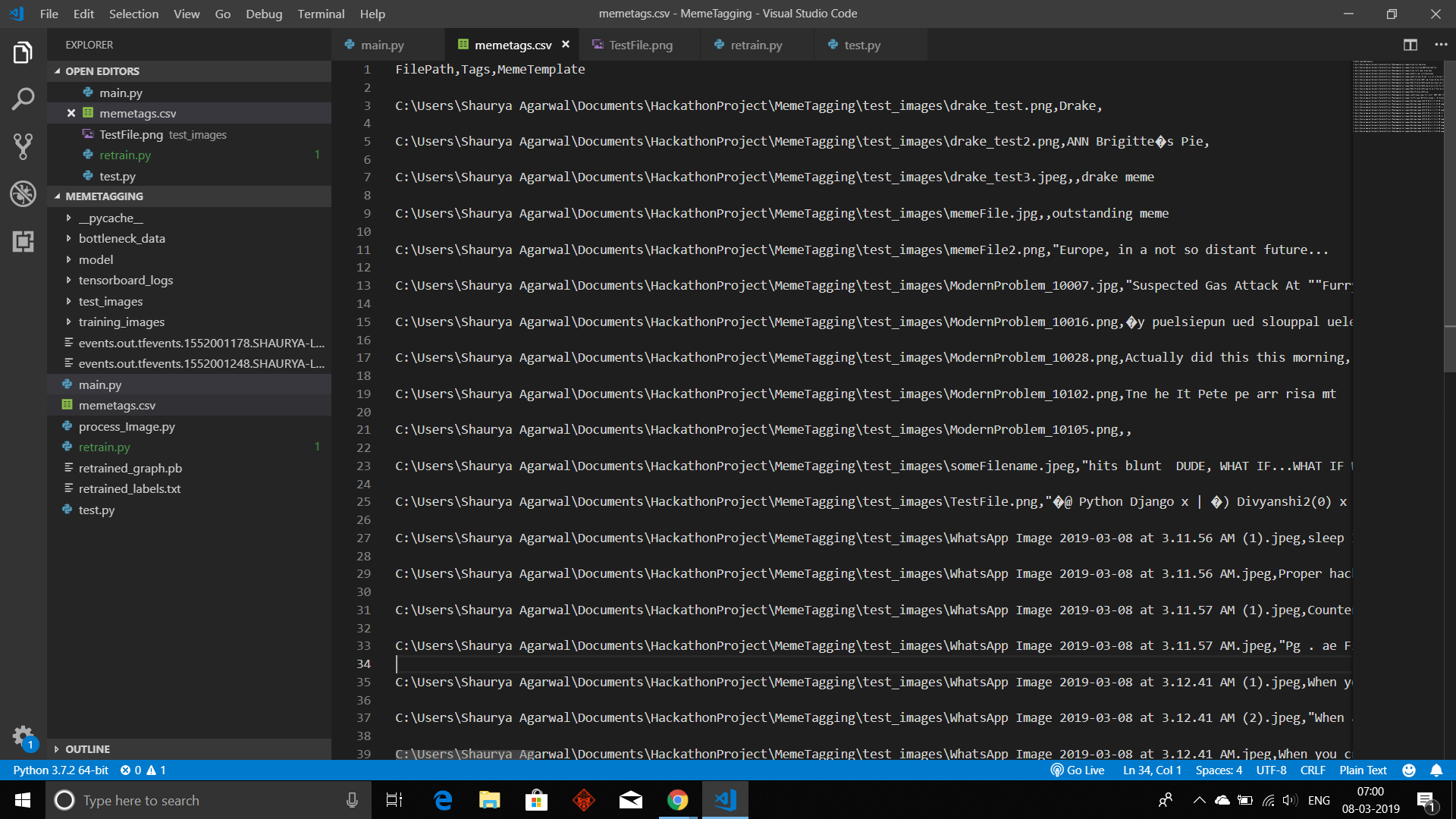Open the Debug menu
Screen dimensions: 1456x819
point(264,14)
